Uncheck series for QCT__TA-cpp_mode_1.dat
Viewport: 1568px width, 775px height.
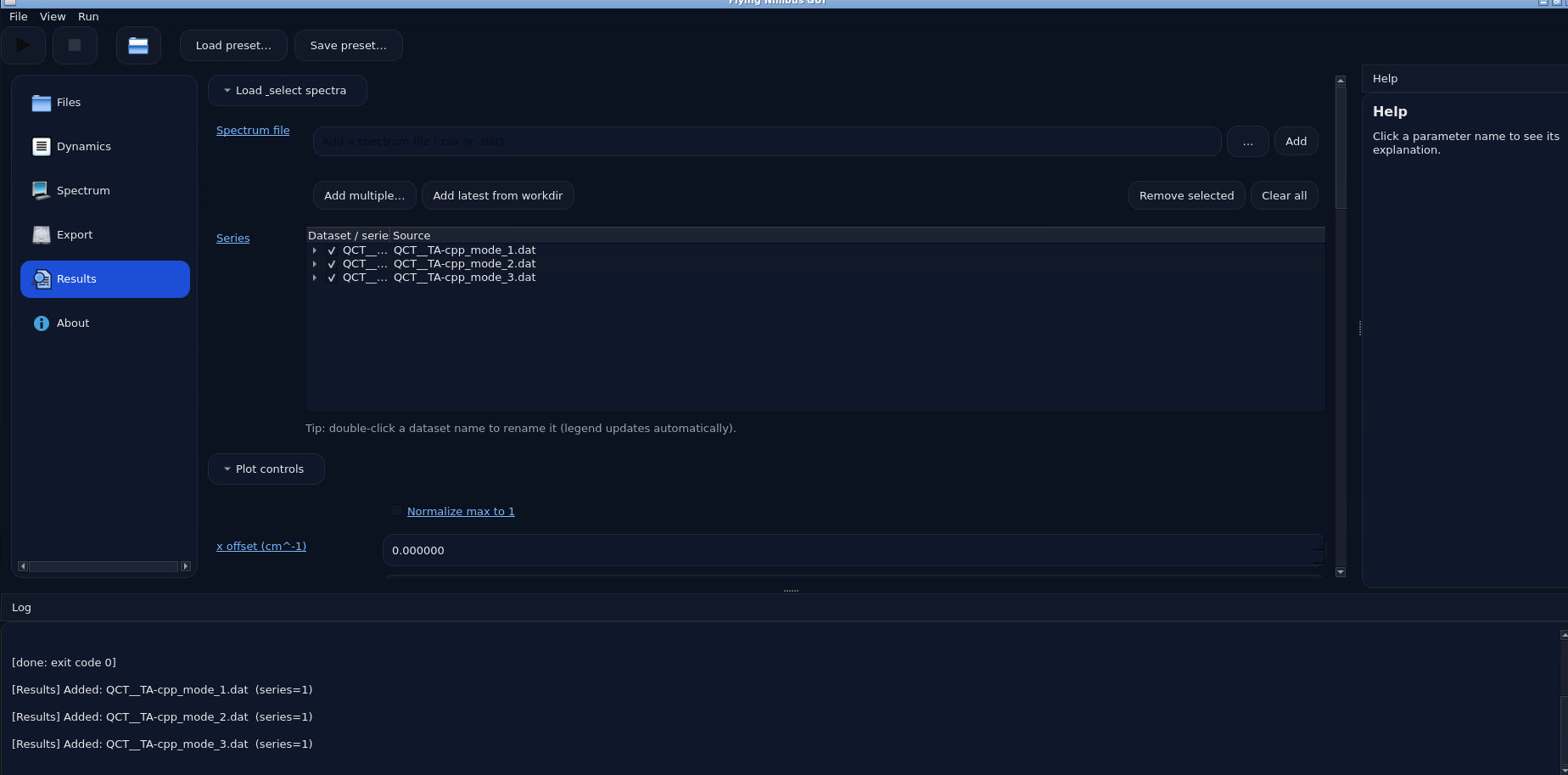click(x=332, y=250)
